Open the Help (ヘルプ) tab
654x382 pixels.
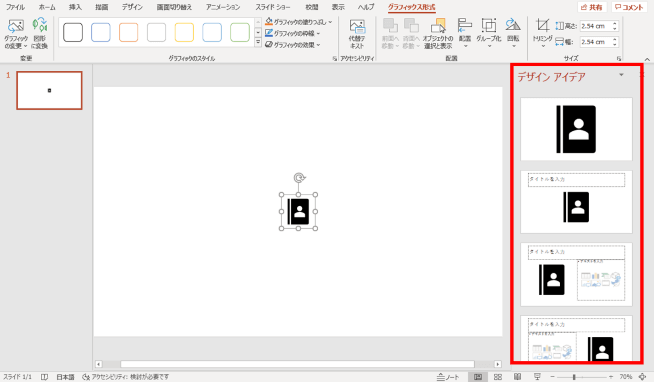tap(366, 7)
